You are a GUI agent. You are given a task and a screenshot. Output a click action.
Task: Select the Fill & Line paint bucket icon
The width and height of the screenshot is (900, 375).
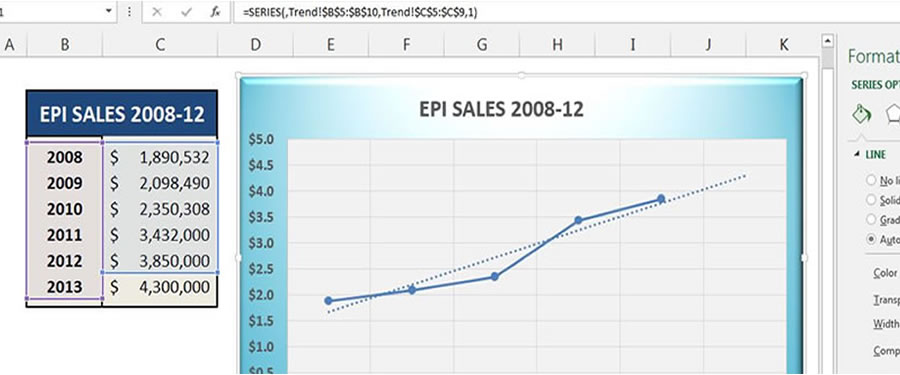(861, 114)
